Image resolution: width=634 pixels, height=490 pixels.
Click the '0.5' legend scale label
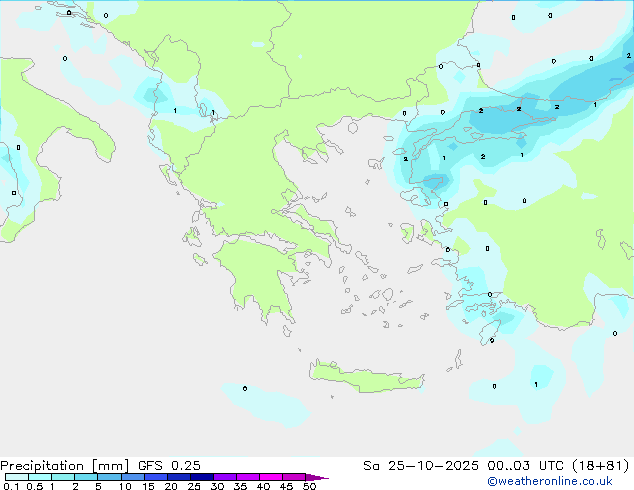35,486
